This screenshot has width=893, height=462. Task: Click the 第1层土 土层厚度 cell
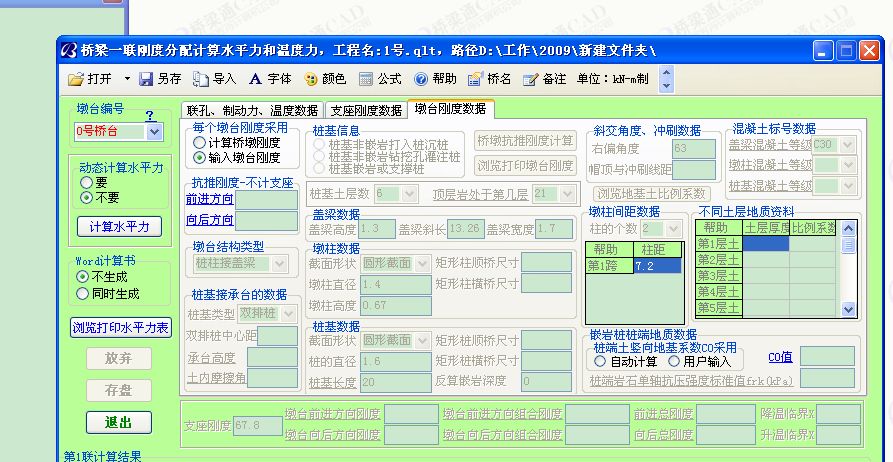click(766, 244)
